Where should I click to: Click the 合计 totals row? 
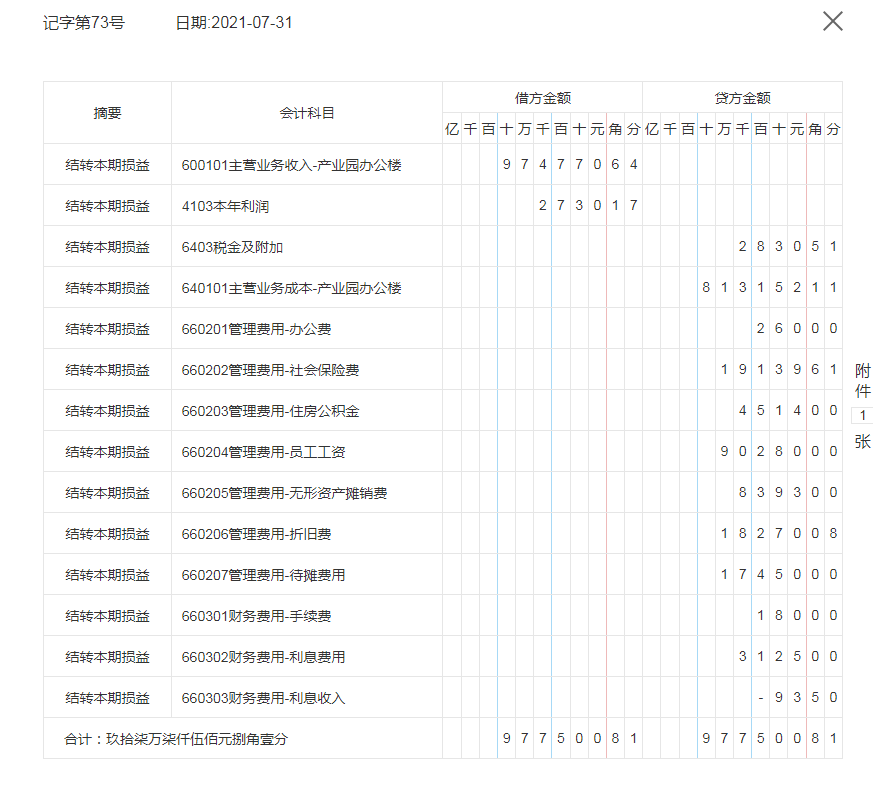[180, 740]
